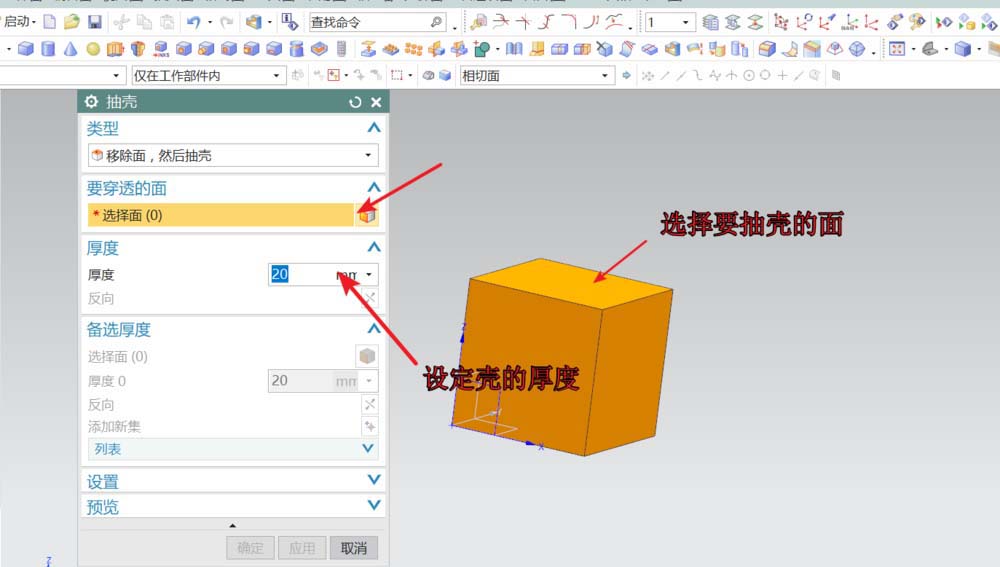Click the 厚度 thickness value field

[x=300, y=274]
